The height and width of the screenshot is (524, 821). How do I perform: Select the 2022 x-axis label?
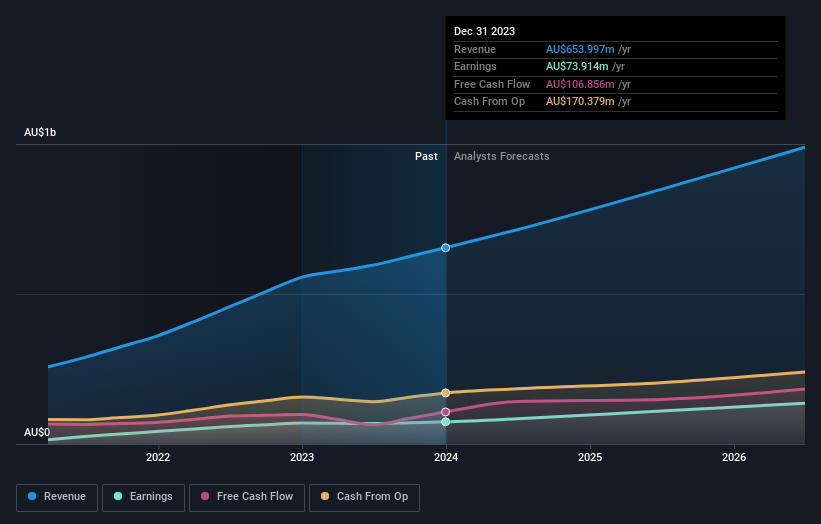coord(158,457)
